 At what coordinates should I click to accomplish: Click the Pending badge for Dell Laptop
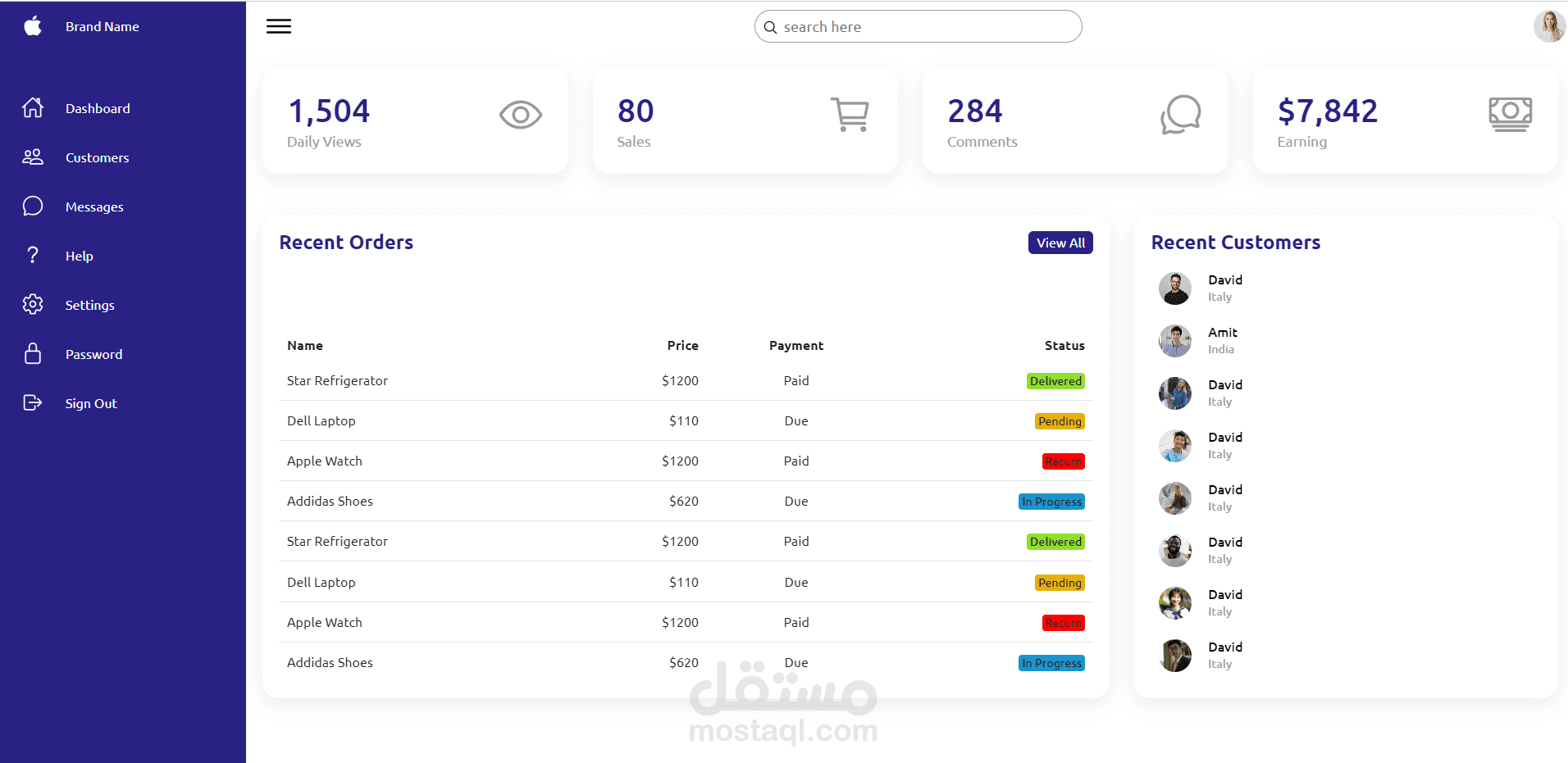[1060, 420]
